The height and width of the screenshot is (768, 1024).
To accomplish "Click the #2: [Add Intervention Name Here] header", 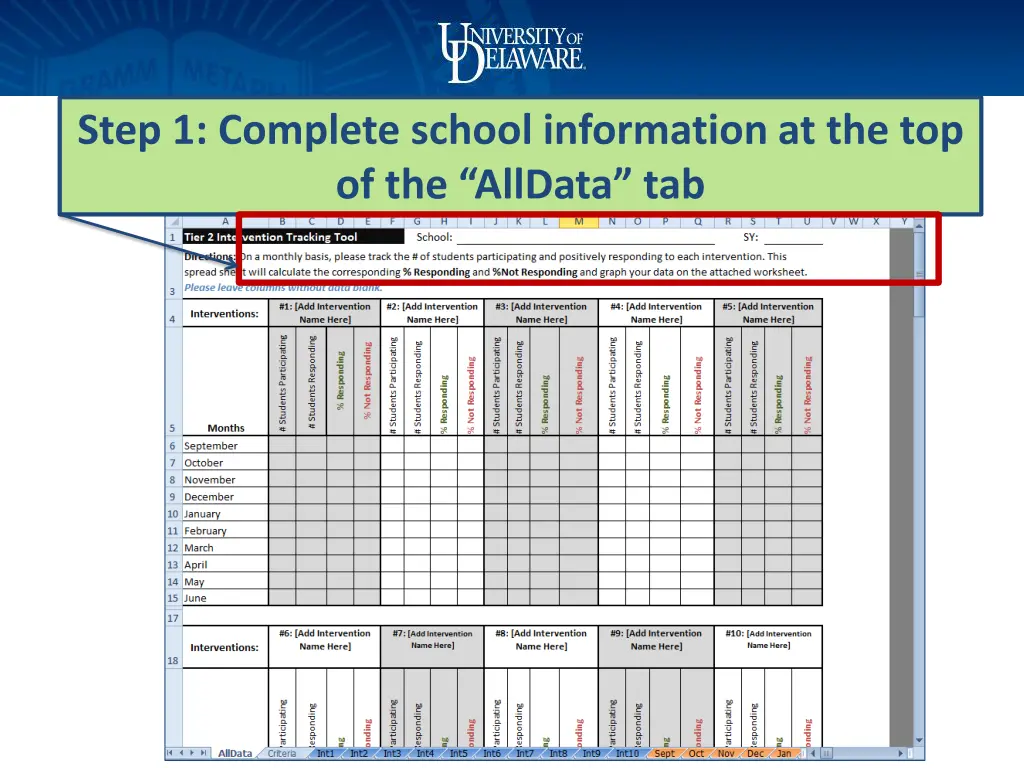I will pos(432,313).
